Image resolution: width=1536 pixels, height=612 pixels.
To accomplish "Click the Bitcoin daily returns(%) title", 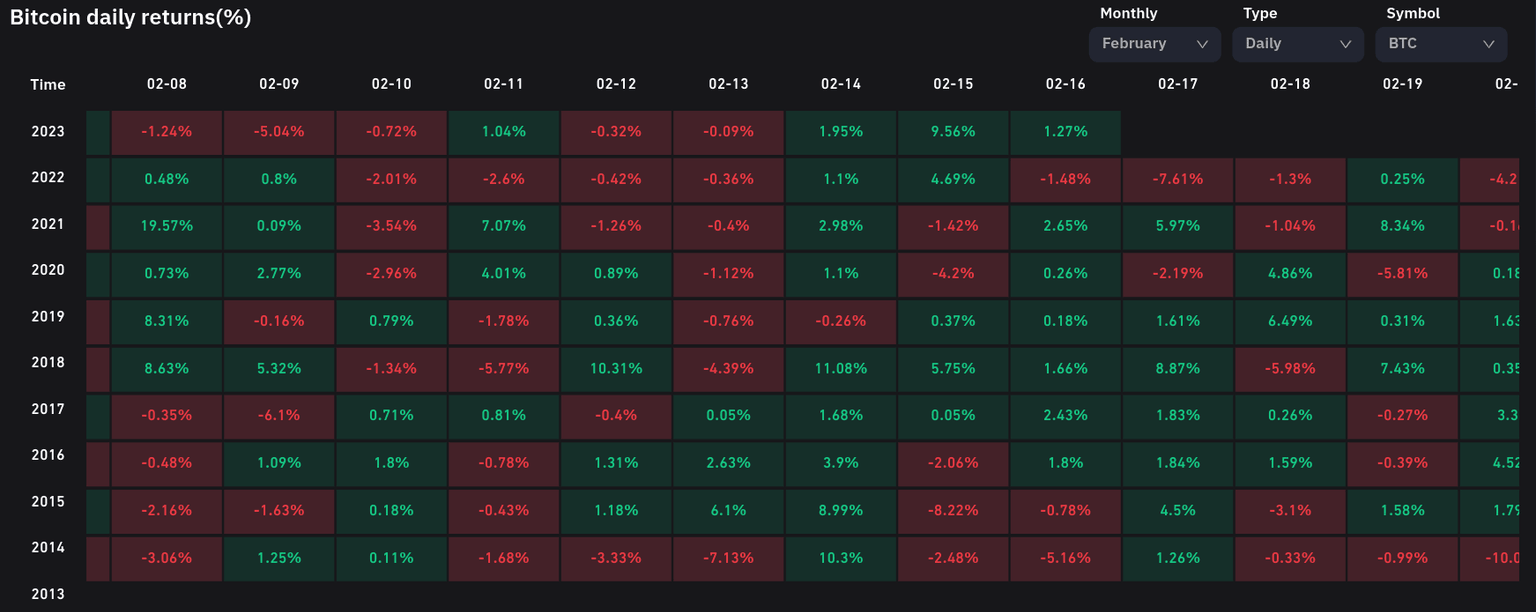I will 130,17.
